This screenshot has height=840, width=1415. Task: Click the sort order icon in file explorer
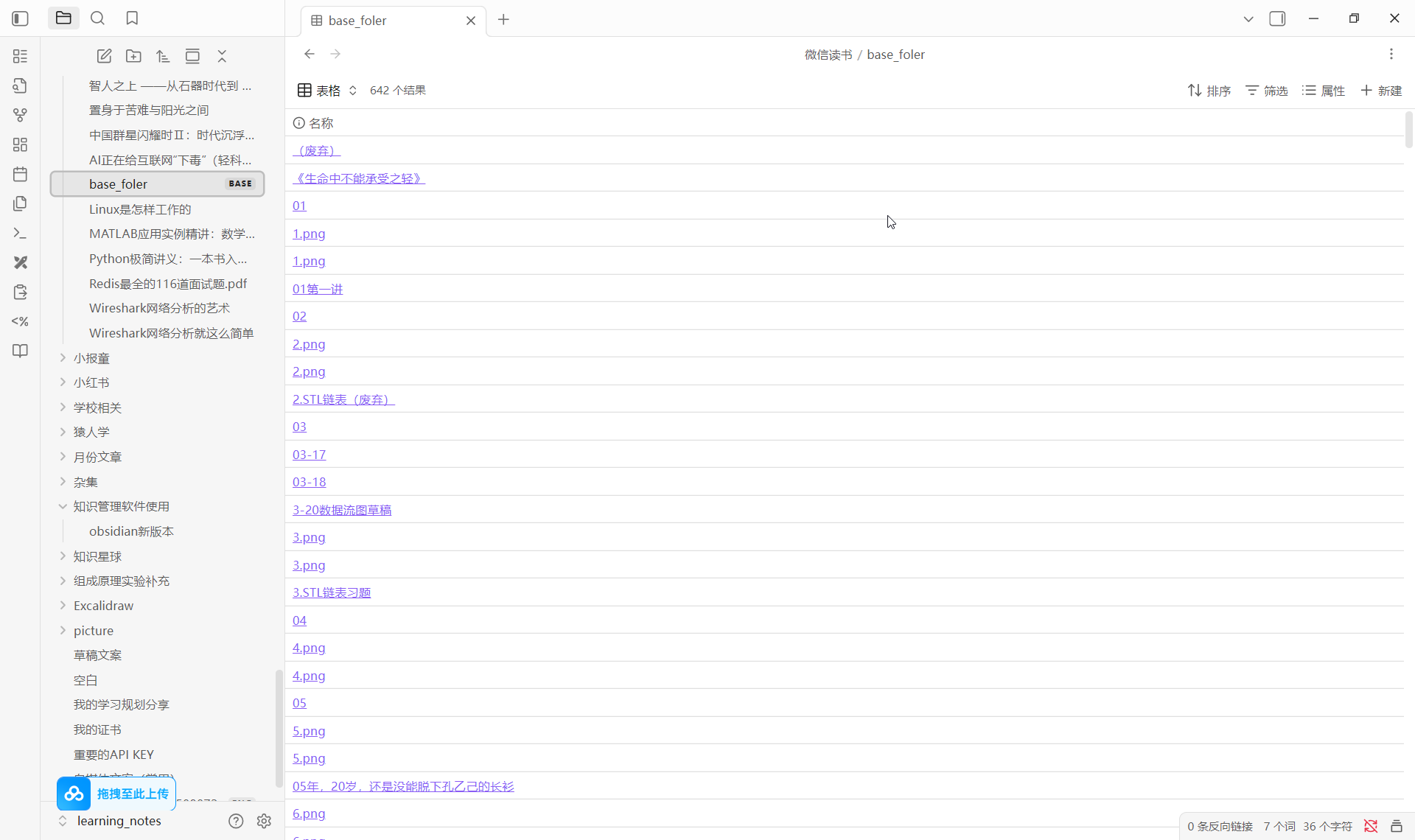pyautogui.click(x=163, y=56)
